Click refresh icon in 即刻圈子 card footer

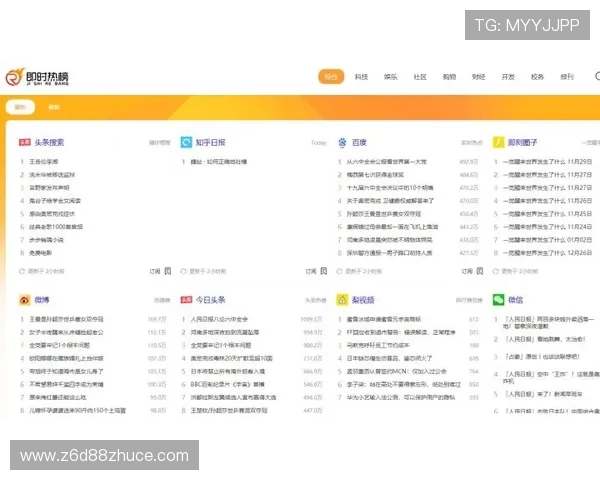(495, 271)
